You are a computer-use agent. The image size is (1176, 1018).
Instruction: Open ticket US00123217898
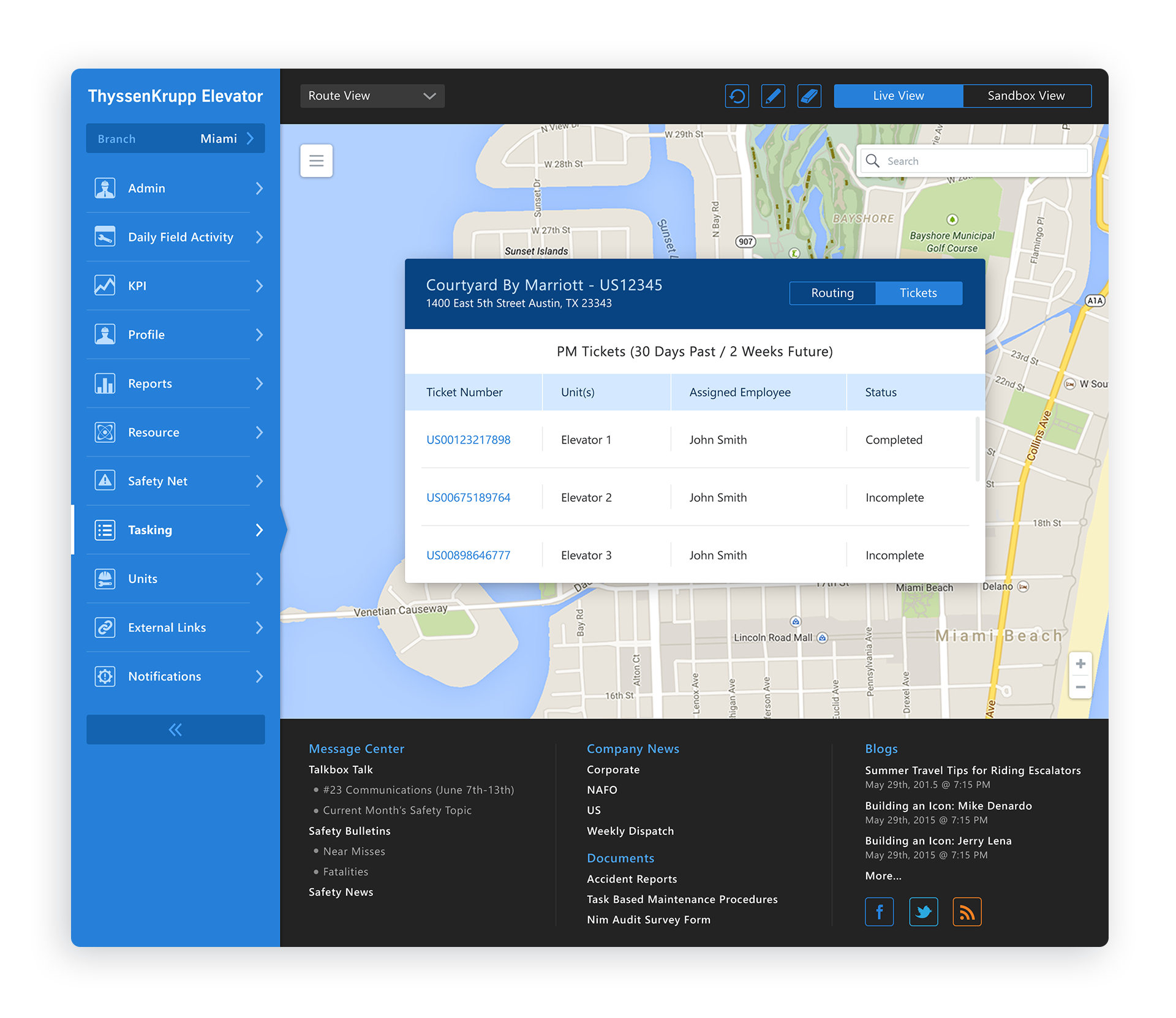469,440
